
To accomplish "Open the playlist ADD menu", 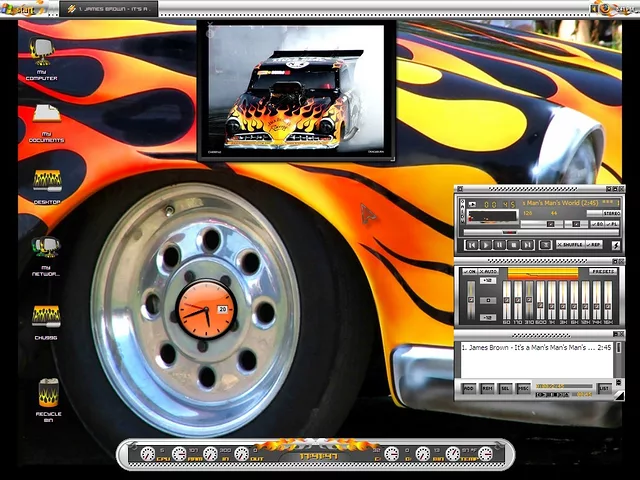I will point(469,388).
